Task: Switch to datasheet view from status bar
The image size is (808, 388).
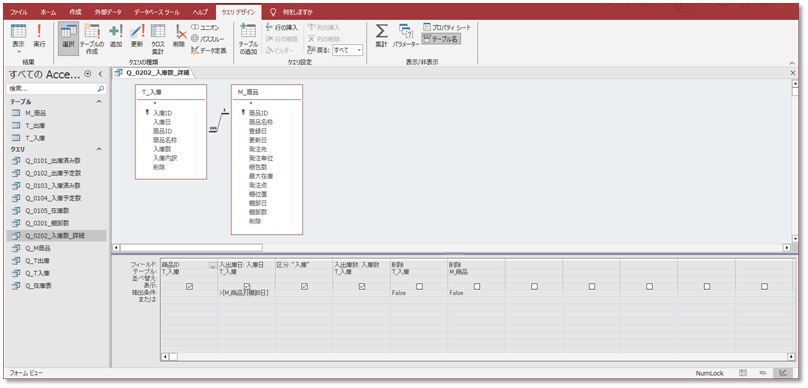Action: click(743, 373)
